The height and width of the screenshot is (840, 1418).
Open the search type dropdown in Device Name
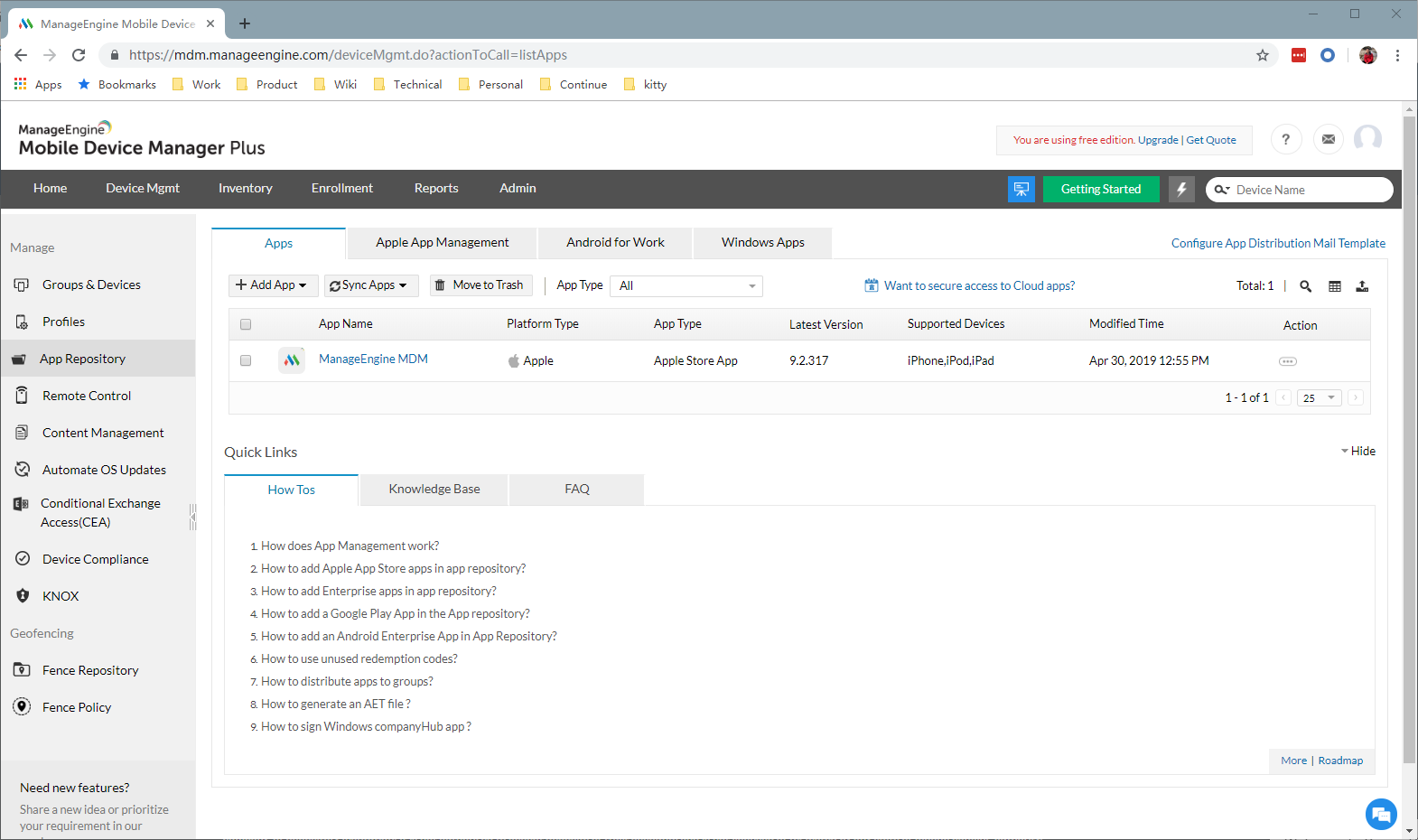point(1222,190)
